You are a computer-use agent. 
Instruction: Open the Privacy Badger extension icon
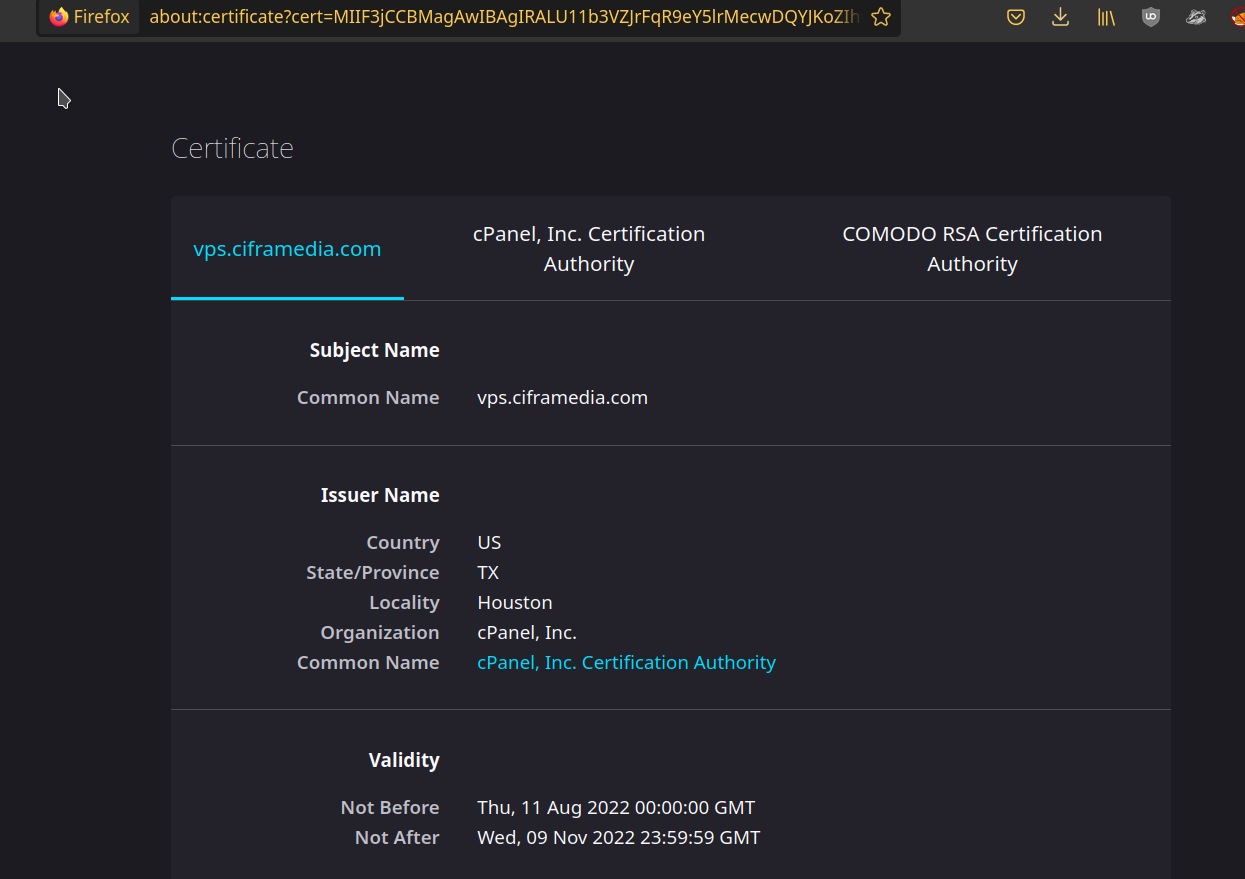pyautogui.click(x=1196, y=17)
